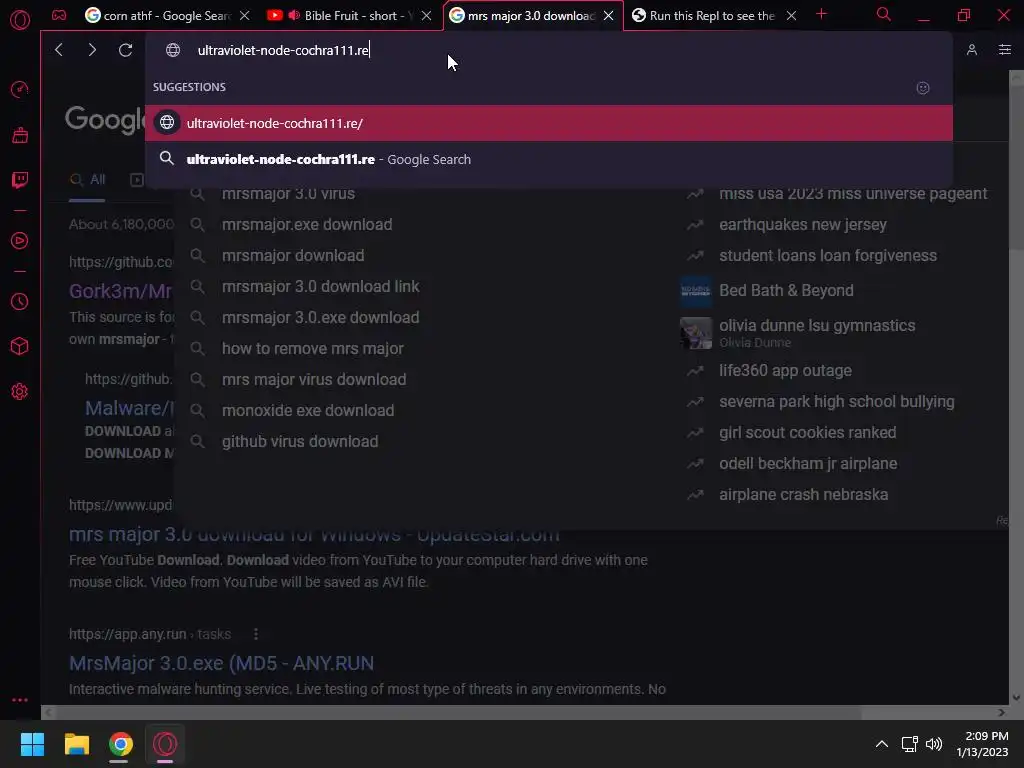The height and width of the screenshot is (768, 1024).
Task: Open the sidebar Player icon
Action: [20, 240]
